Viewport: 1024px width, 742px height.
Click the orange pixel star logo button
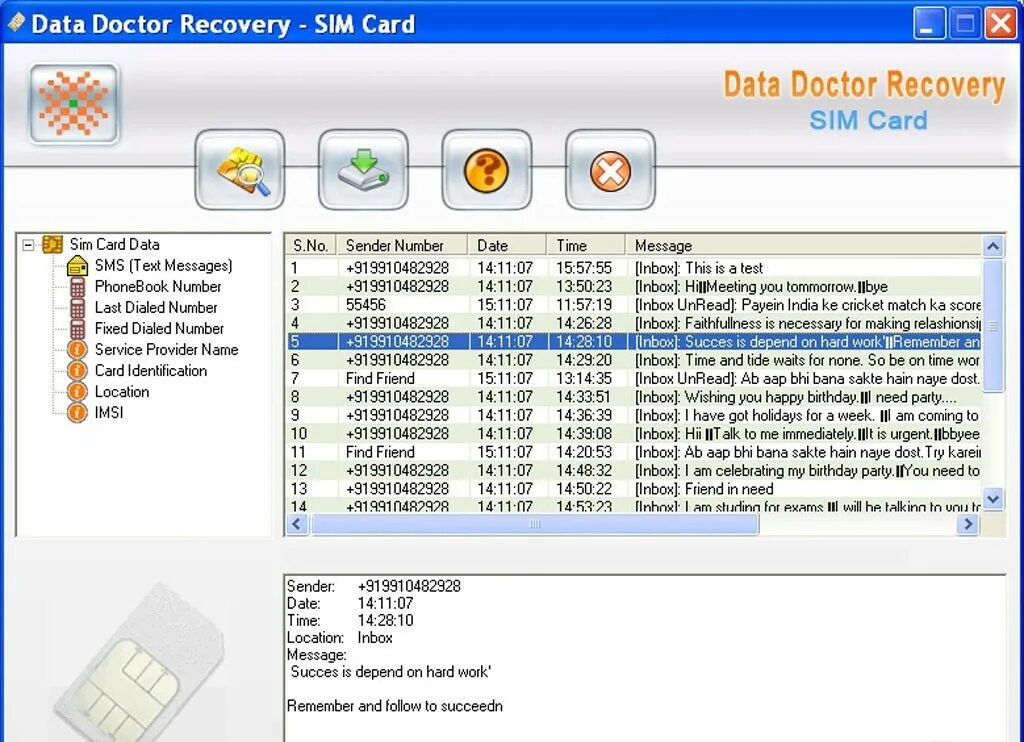point(74,103)
